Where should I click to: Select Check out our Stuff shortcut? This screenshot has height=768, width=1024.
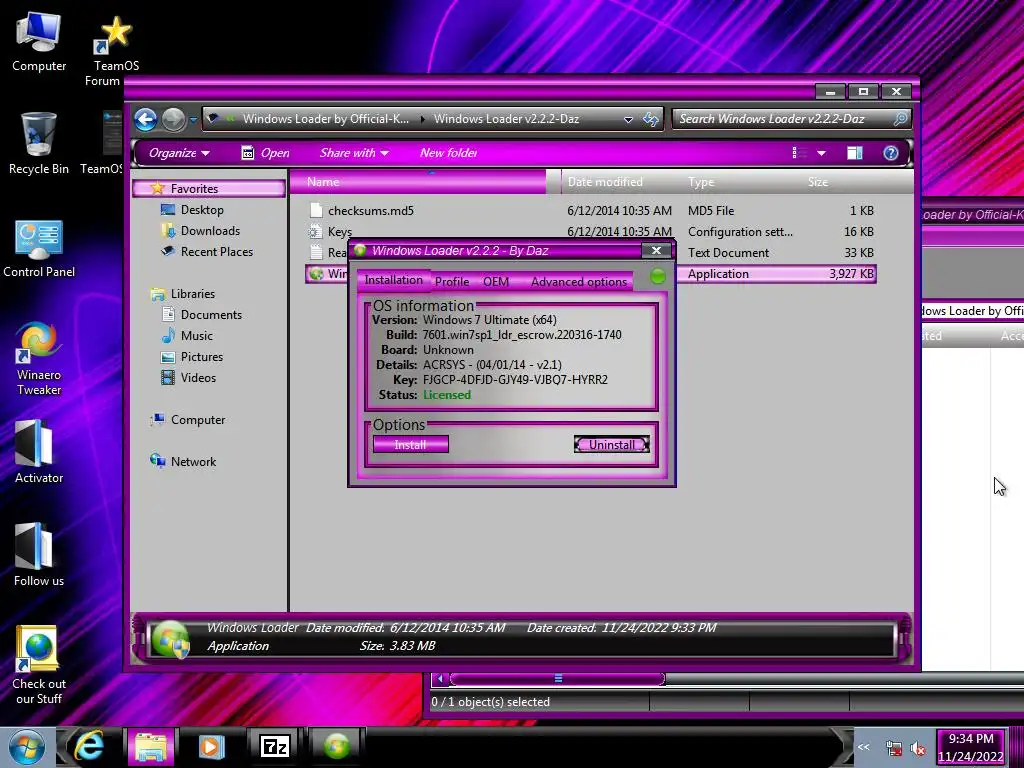pyautogui.click(x=39, y=665)
